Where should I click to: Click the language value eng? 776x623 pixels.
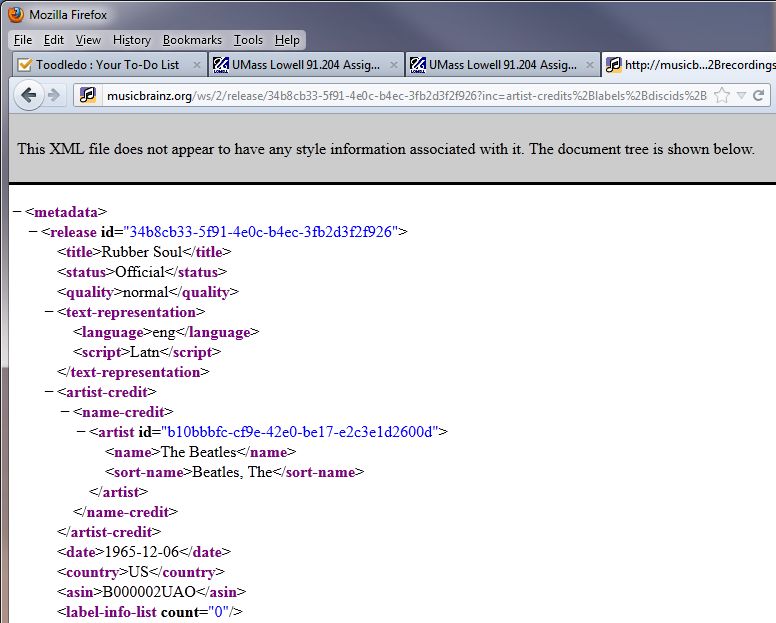164,332
